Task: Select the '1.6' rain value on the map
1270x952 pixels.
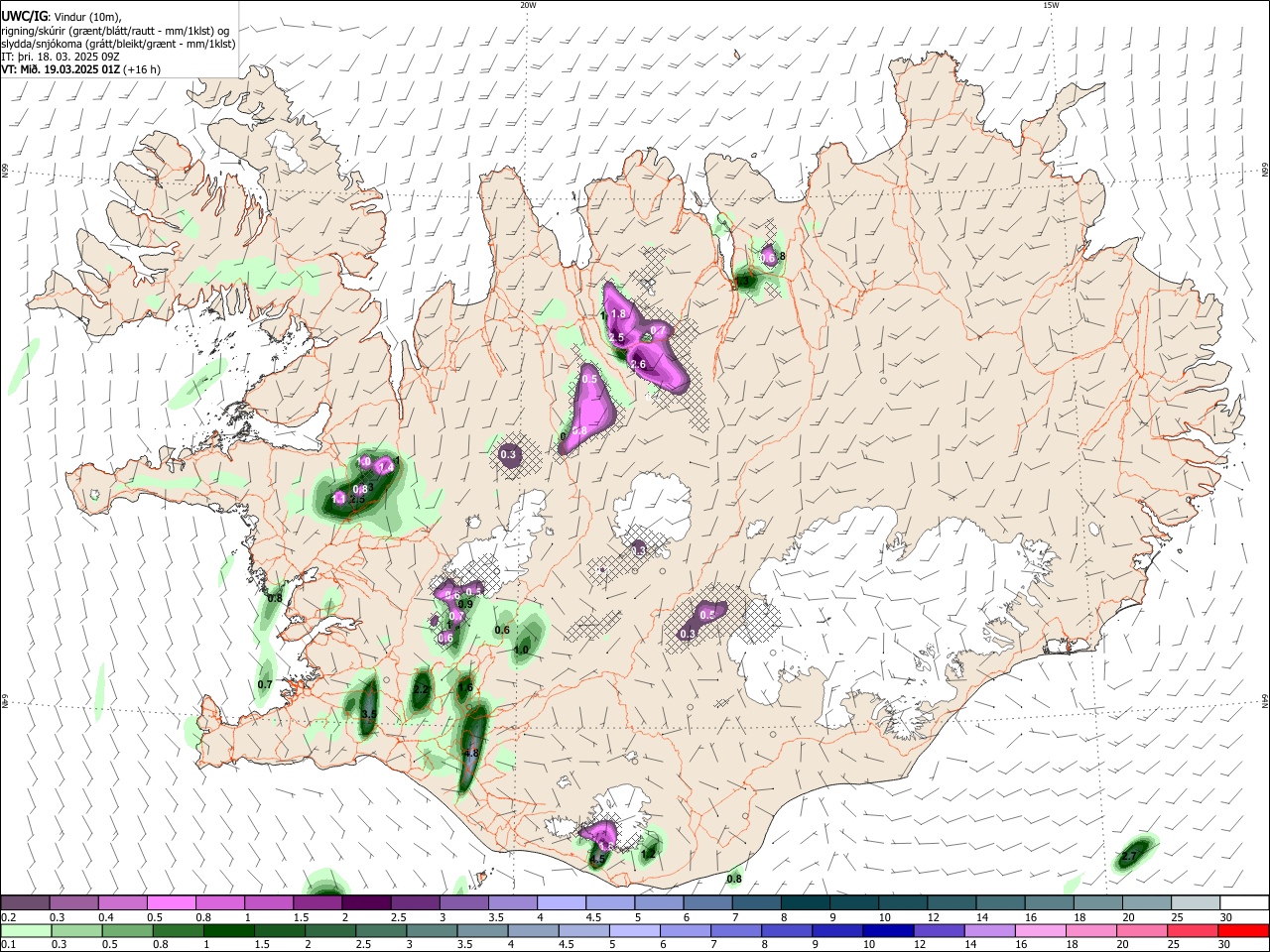Action: pyautogui.click(x=465, y=687)
